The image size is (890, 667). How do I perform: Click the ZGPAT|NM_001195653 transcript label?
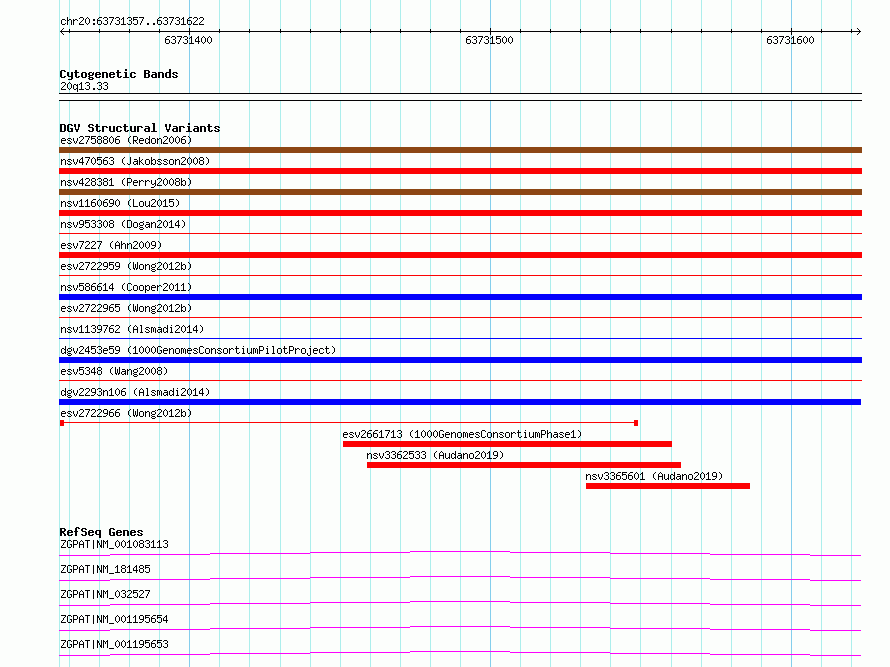(x=114, y=644)
